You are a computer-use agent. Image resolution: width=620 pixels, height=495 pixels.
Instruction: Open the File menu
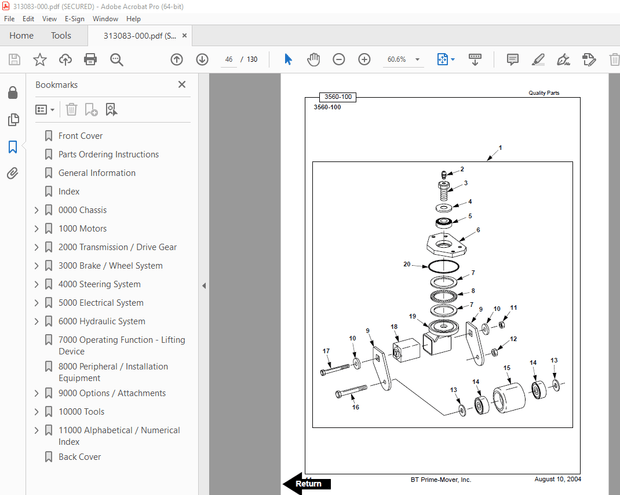tap(9, 19)
